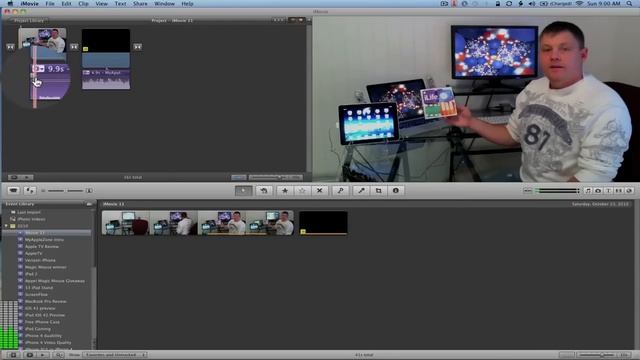The width and height of the screenshot is (640, 360).
Task: Open the camera import window
Action: click(x=13, y=191)
